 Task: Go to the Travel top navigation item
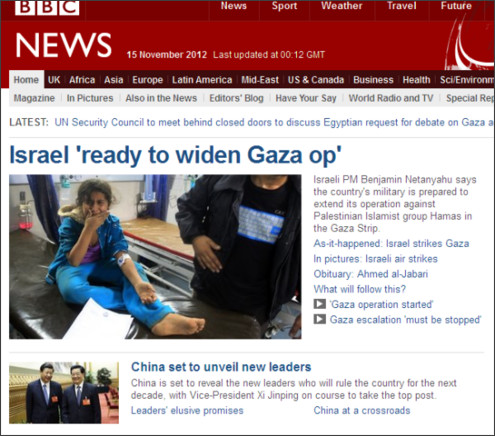point(402,6)
